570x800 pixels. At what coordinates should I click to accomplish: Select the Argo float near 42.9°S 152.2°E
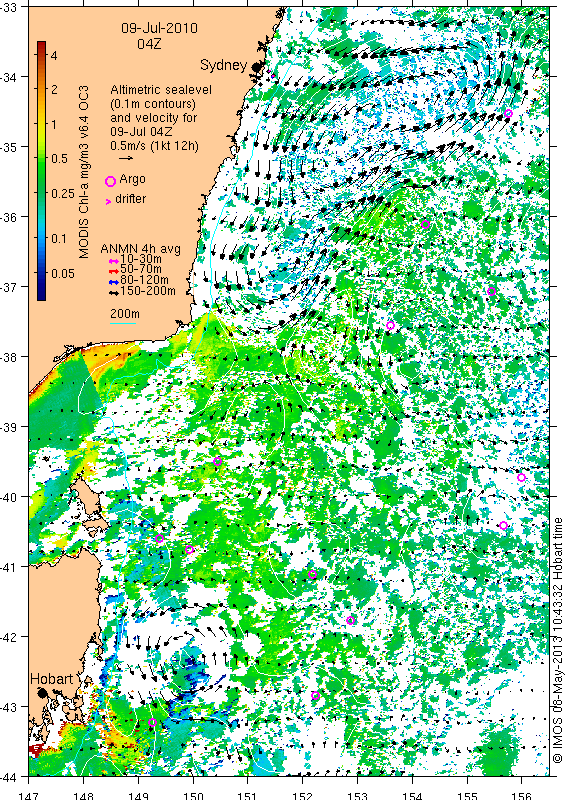(315, 695)
